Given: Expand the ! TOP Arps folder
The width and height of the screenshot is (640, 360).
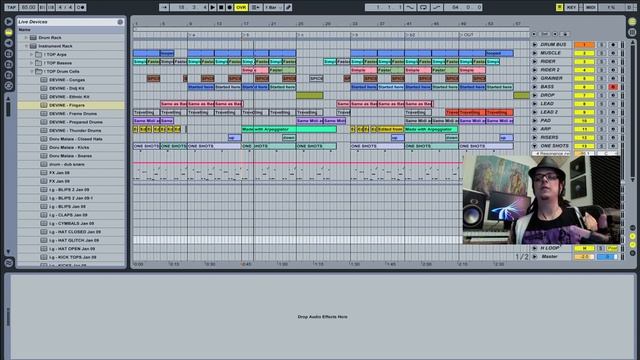Looking at the screenshot, I should [31, 54].
